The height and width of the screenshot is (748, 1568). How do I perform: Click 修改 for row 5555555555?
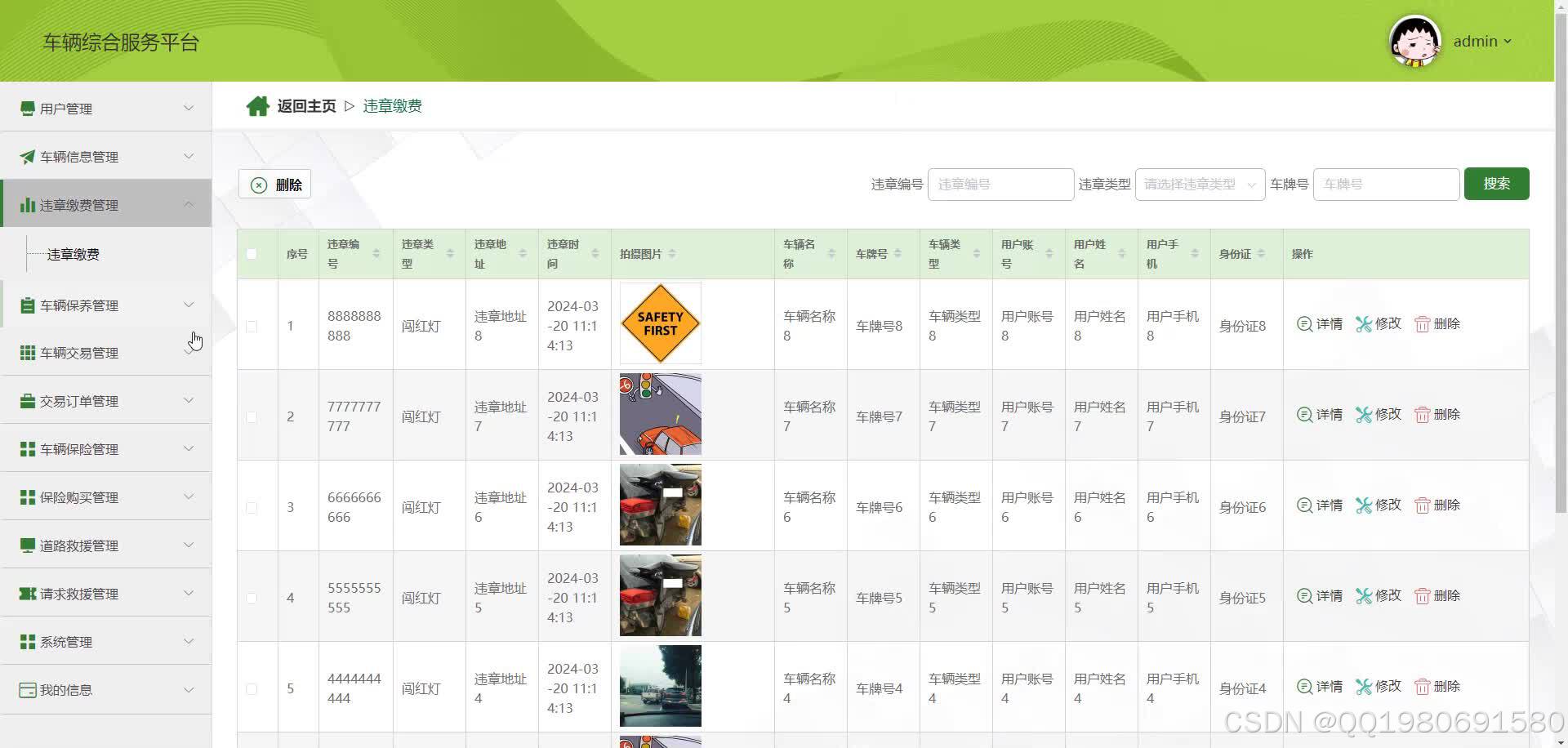tap(1379, 596)
